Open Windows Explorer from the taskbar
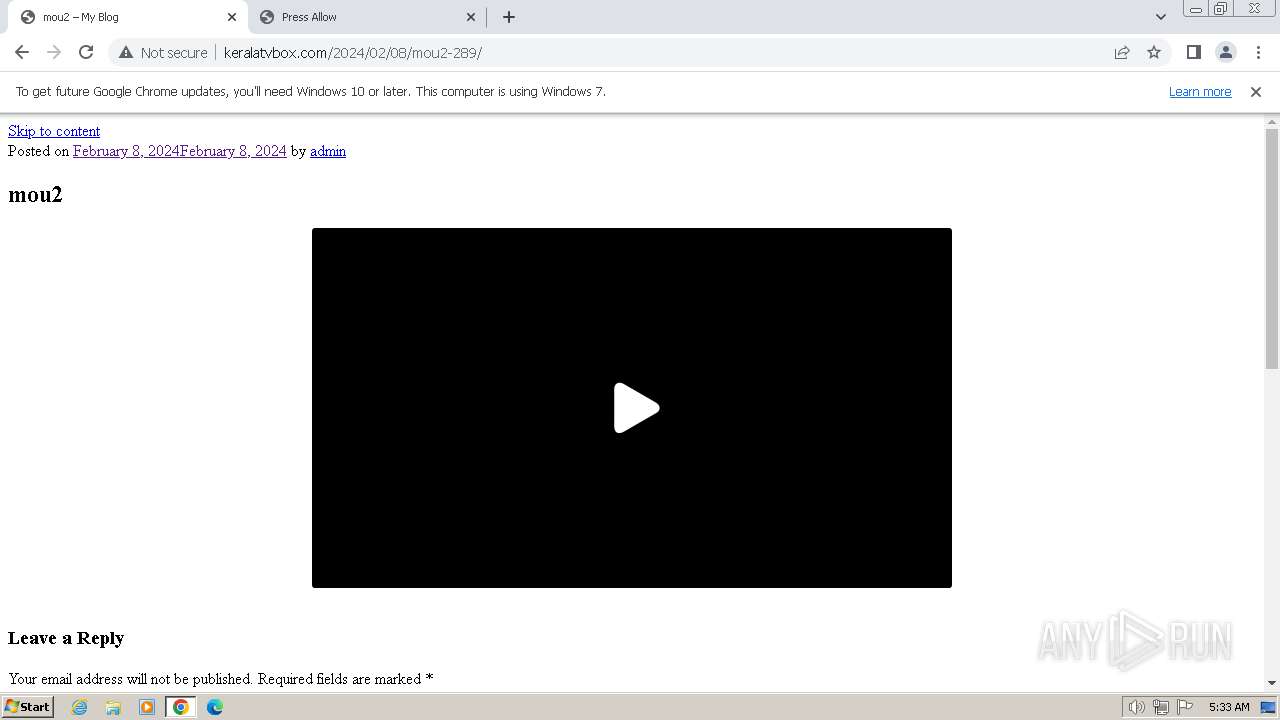 coord(113,707)
